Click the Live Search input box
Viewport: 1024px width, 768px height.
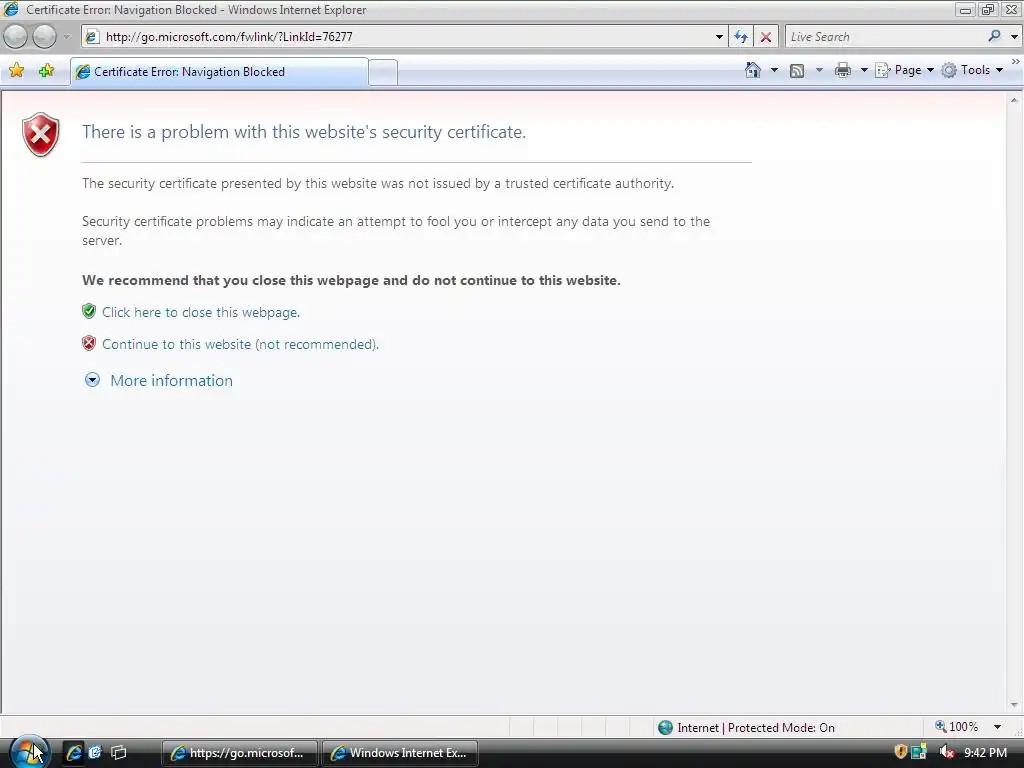(886, 37)
